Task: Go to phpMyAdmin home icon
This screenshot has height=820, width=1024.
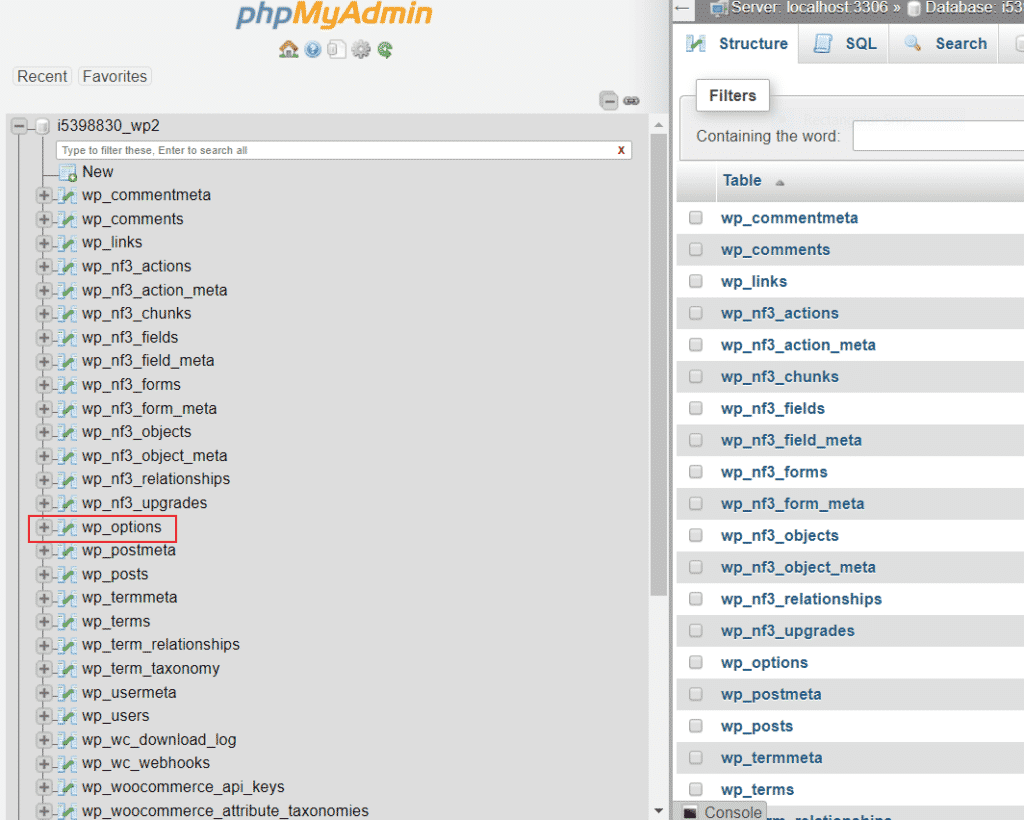Action: click(289, 49)
